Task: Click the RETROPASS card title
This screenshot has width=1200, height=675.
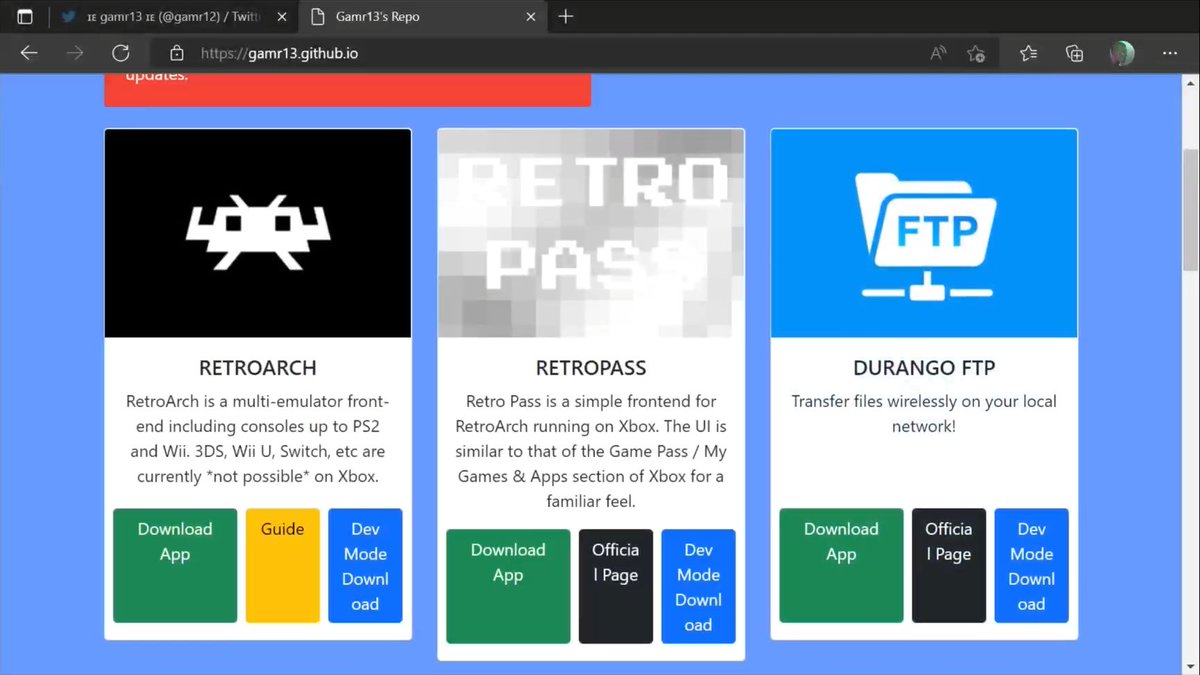Action: click(x=591, y=368)
